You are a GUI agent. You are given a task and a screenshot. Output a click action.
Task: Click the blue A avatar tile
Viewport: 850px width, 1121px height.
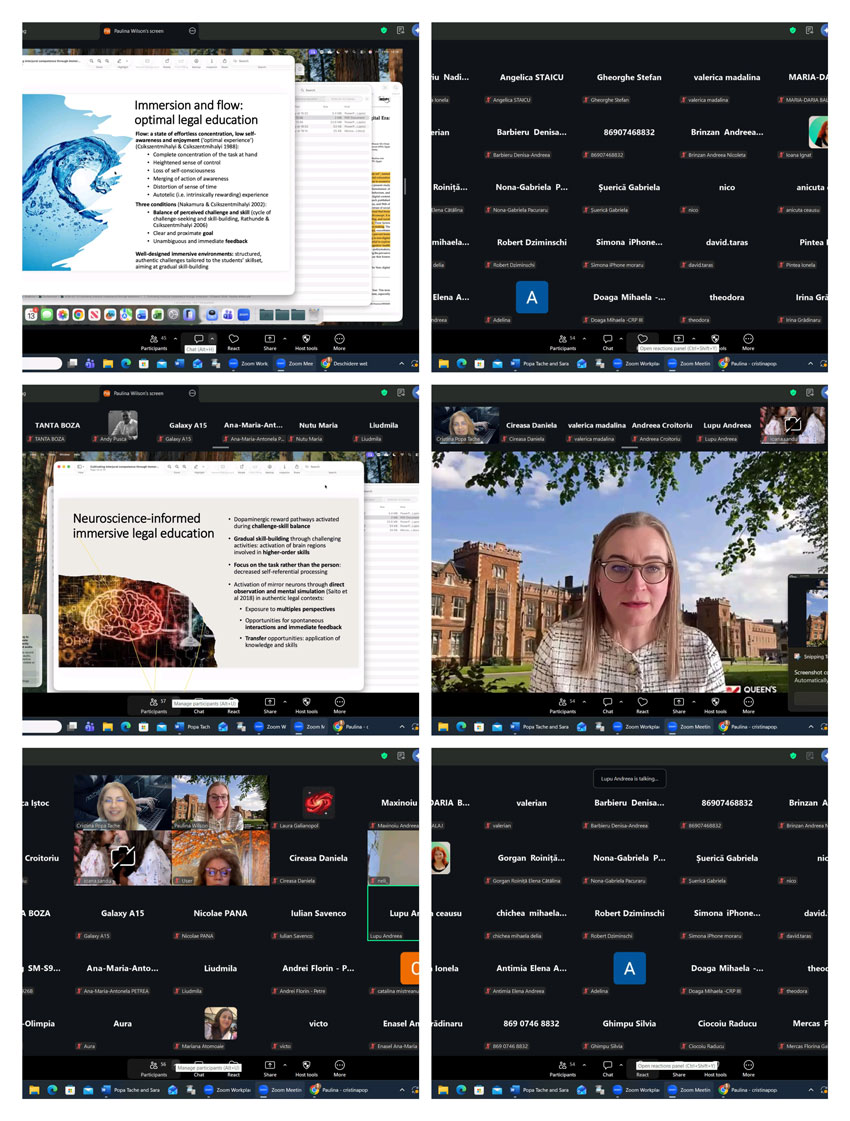tap(533, 297)
